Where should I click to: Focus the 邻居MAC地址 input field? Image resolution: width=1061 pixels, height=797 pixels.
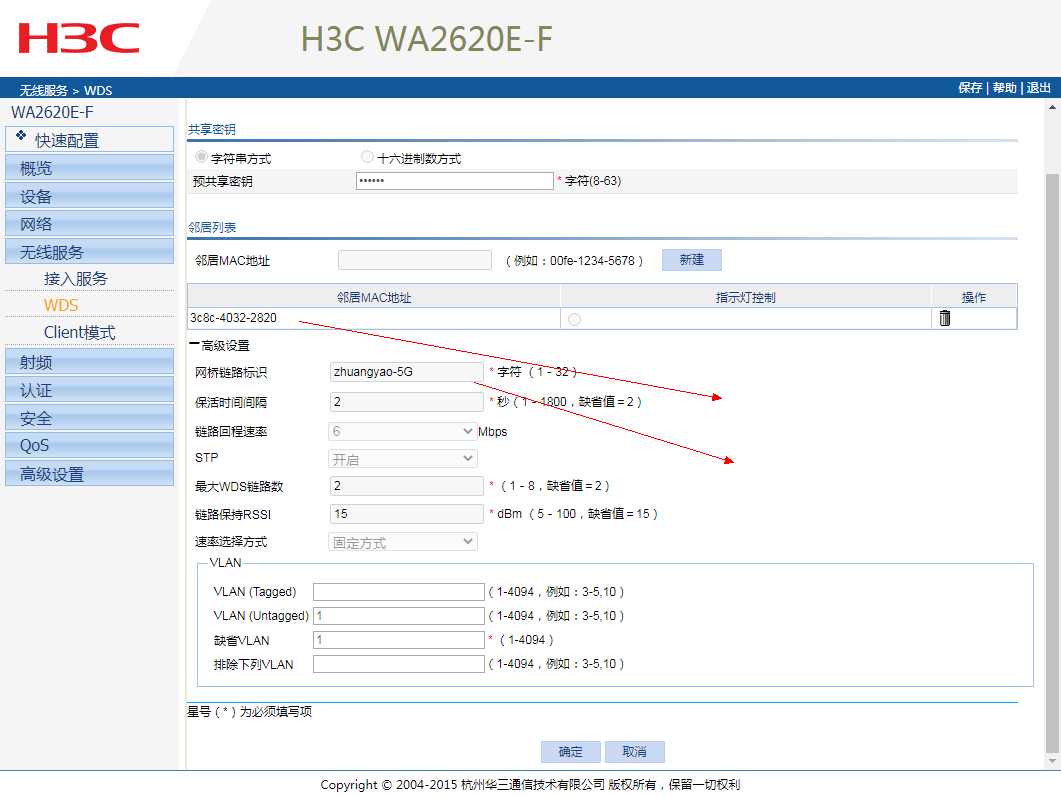(415, 260)
